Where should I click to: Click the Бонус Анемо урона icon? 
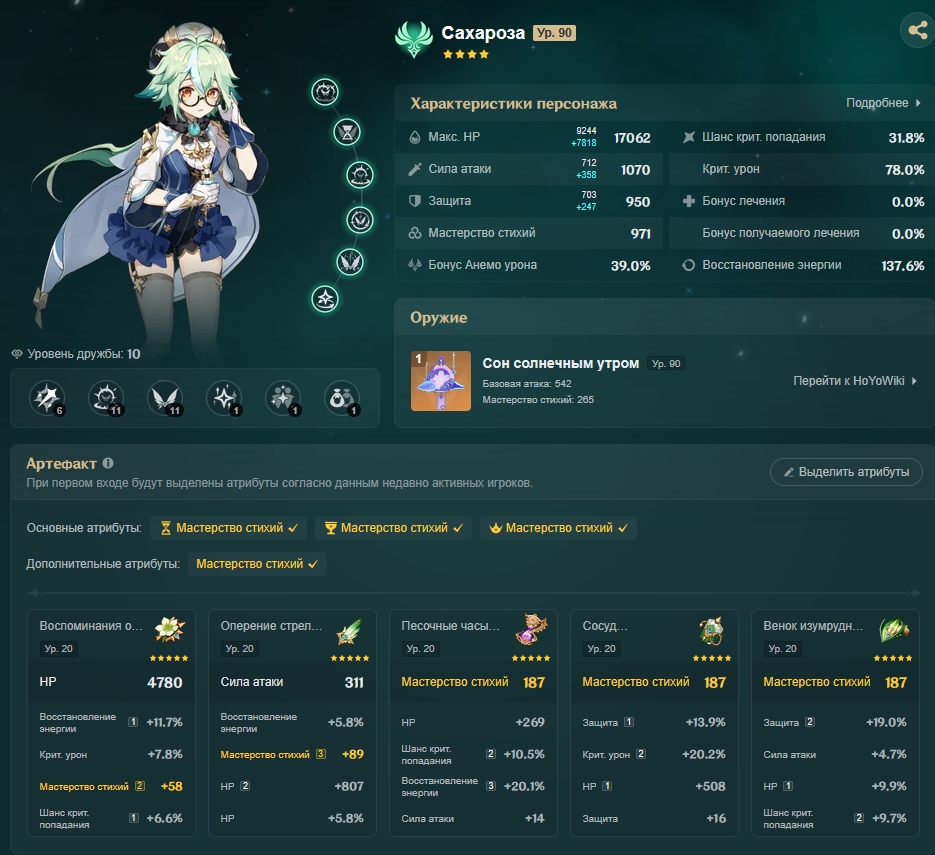pos(414,265)
